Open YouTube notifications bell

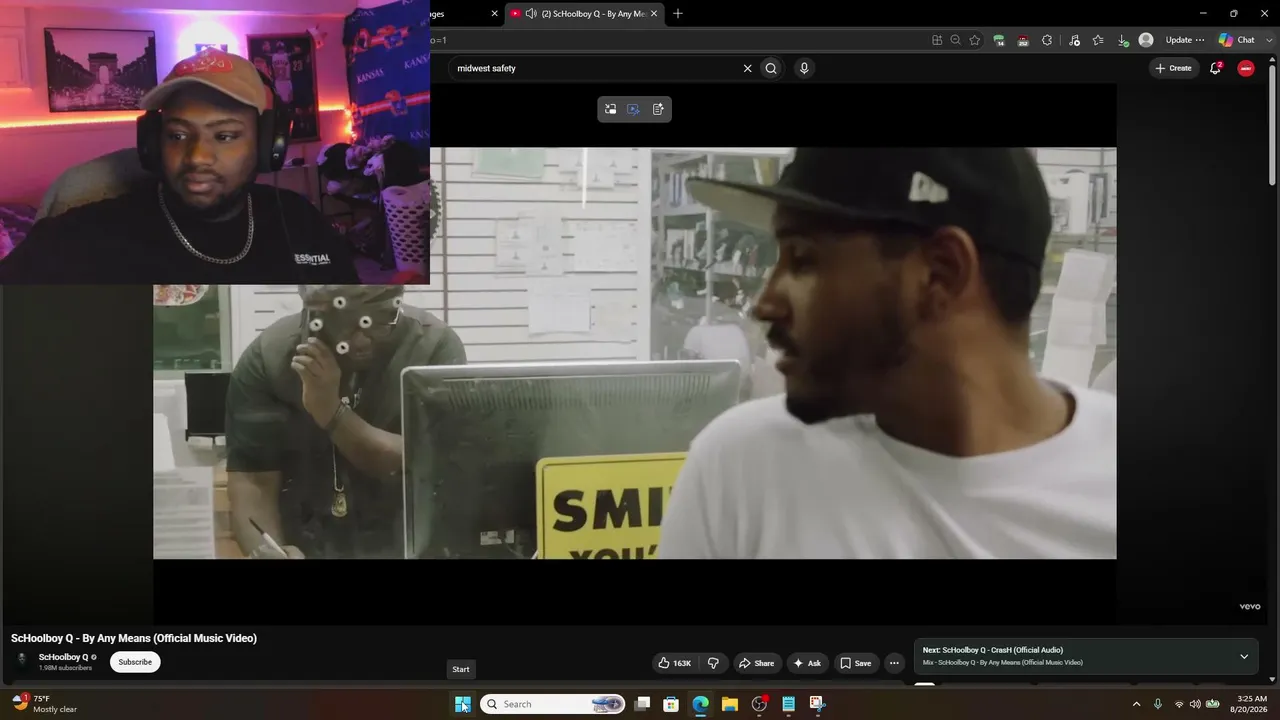coord(1216,68)
